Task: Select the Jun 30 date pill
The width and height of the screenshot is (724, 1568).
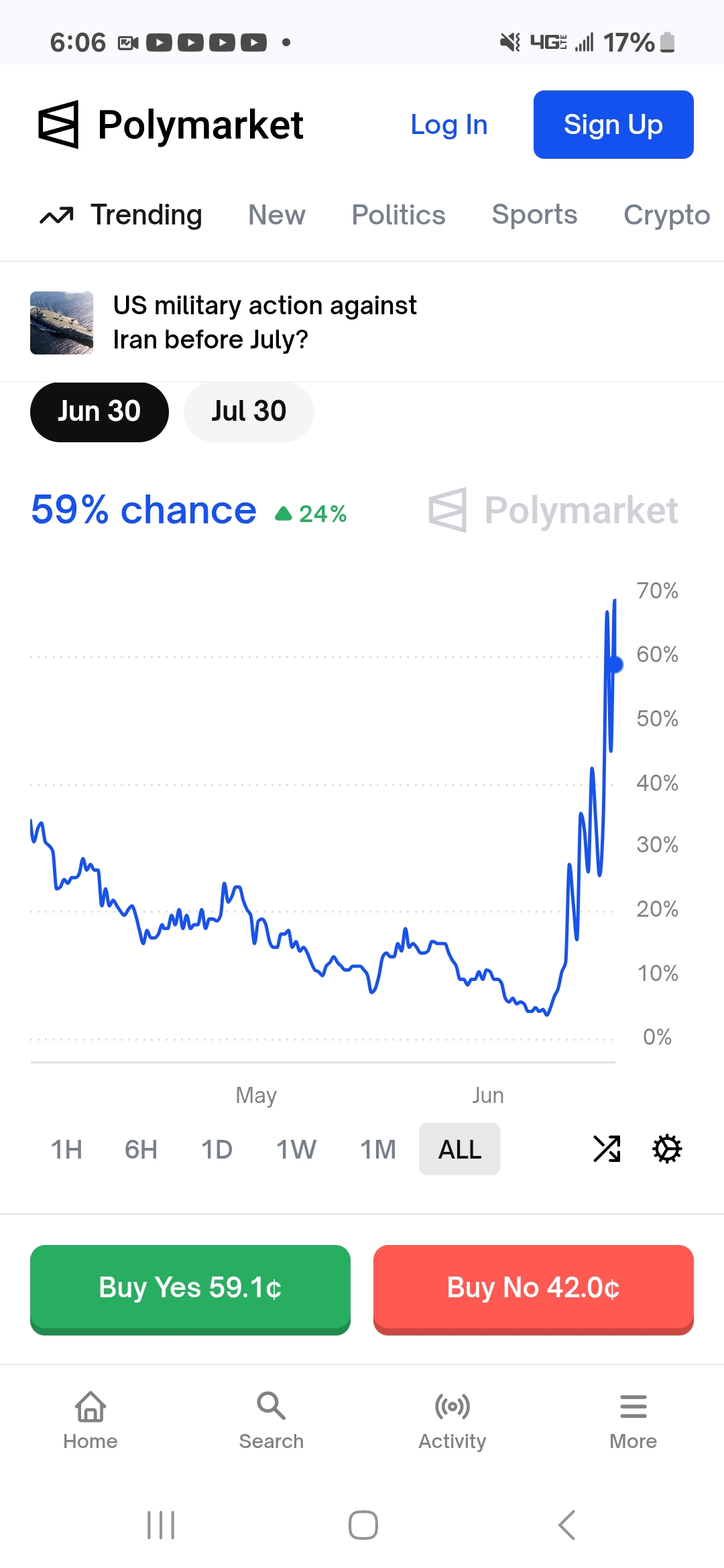Action: click(99, 411)
